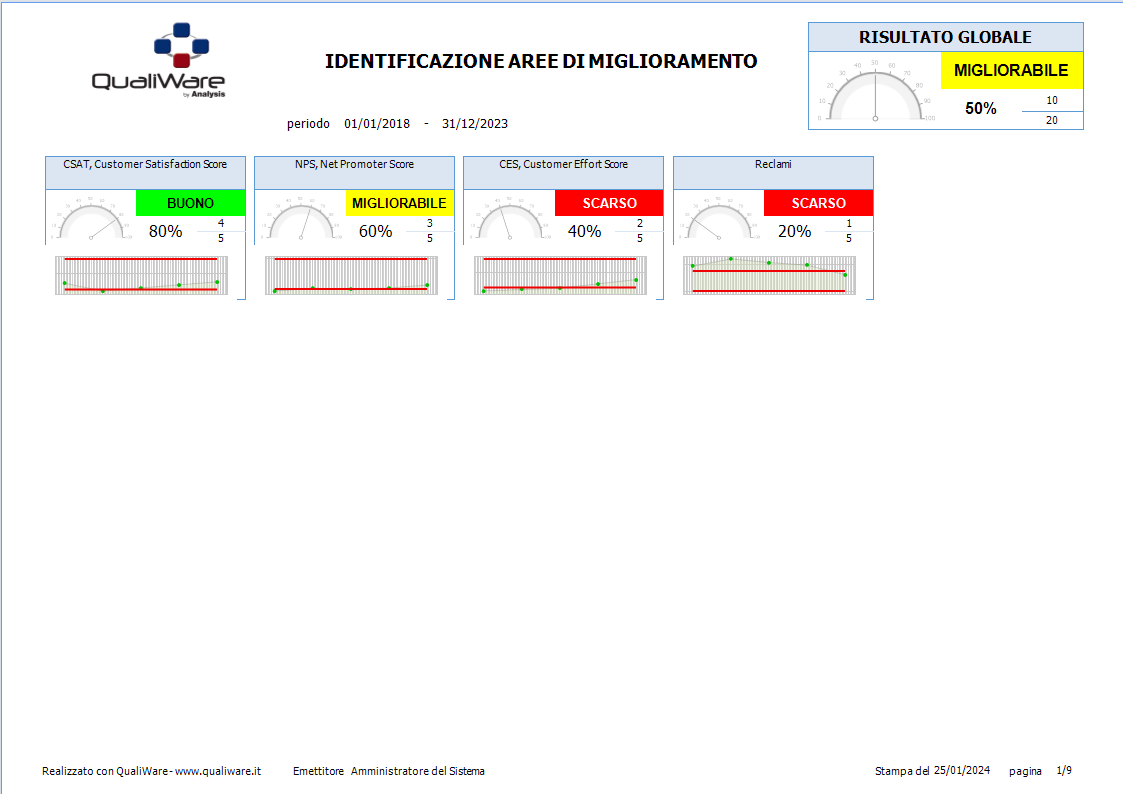Click the global MIGLIORABILE result badge

click(1011, 71)
